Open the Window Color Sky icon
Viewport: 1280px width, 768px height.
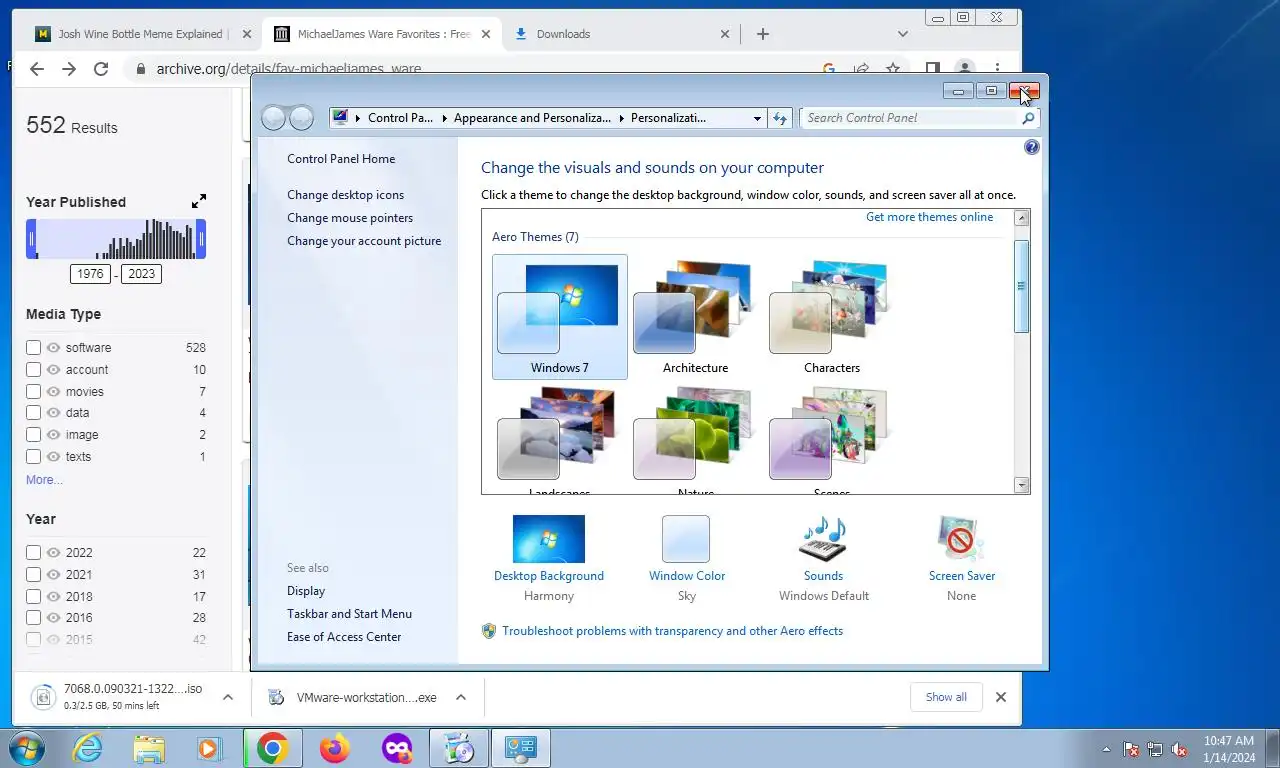pyautogui.click(x=686, y=539)
